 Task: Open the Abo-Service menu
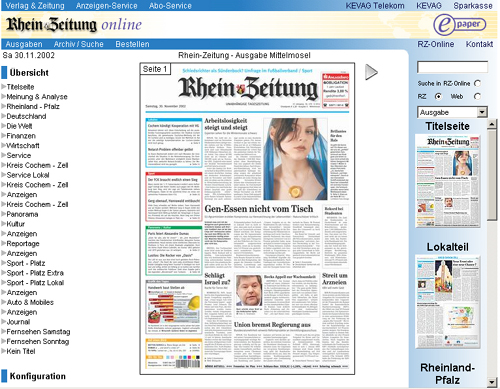[170, 6]
